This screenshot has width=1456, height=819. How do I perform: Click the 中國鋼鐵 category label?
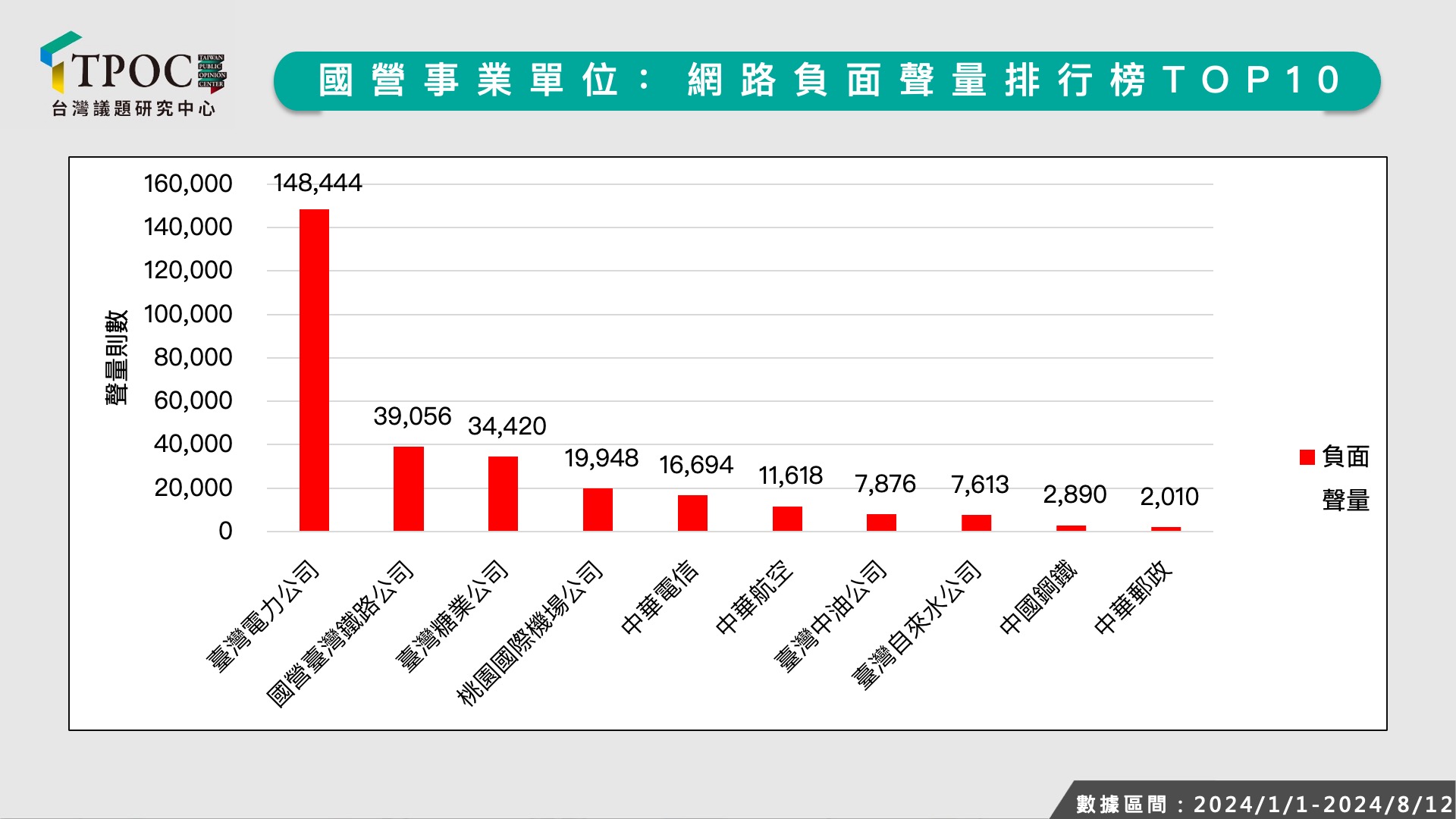coord(1037,597)
